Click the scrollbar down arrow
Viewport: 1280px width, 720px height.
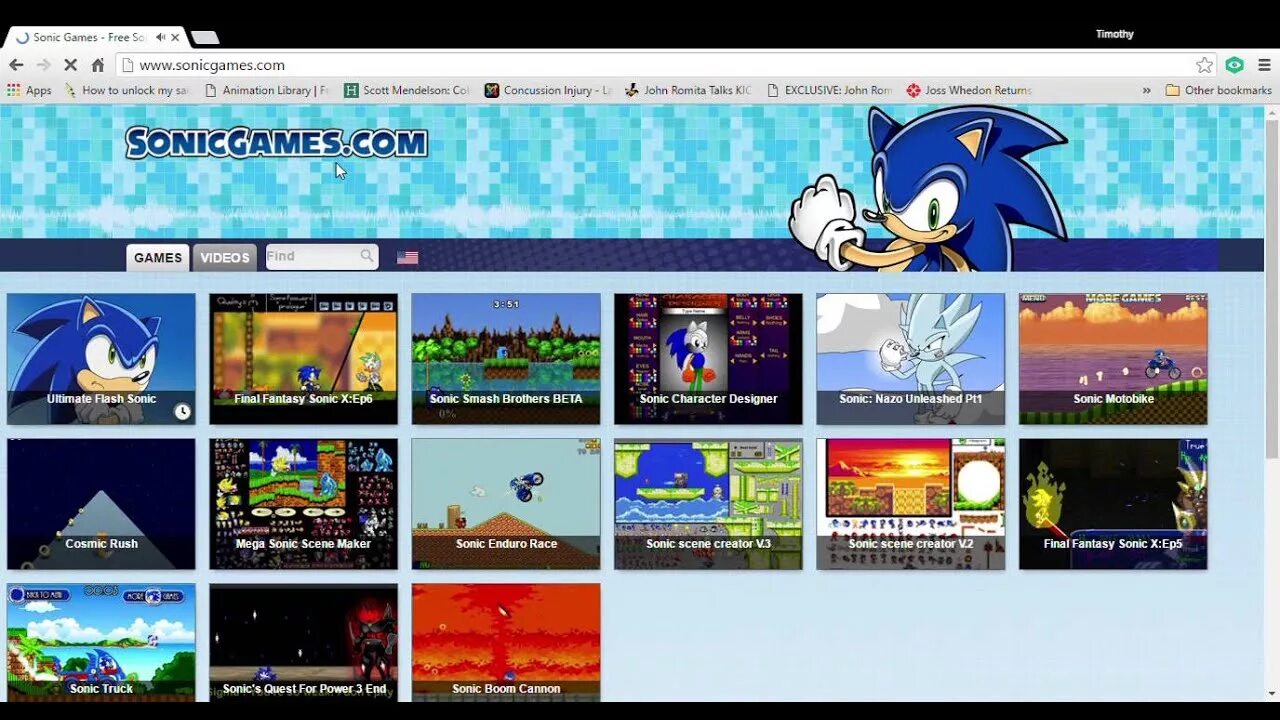point(1272,693)
